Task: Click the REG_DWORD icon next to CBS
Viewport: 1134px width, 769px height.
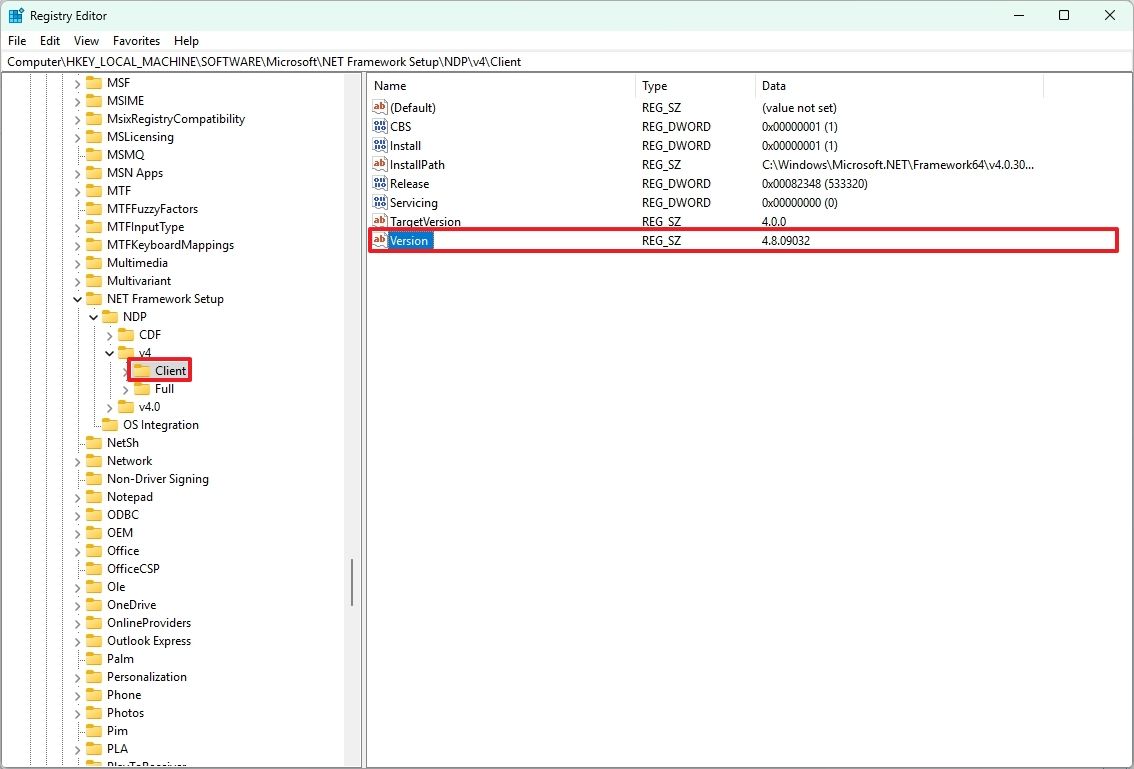Action: coord(379,126)
